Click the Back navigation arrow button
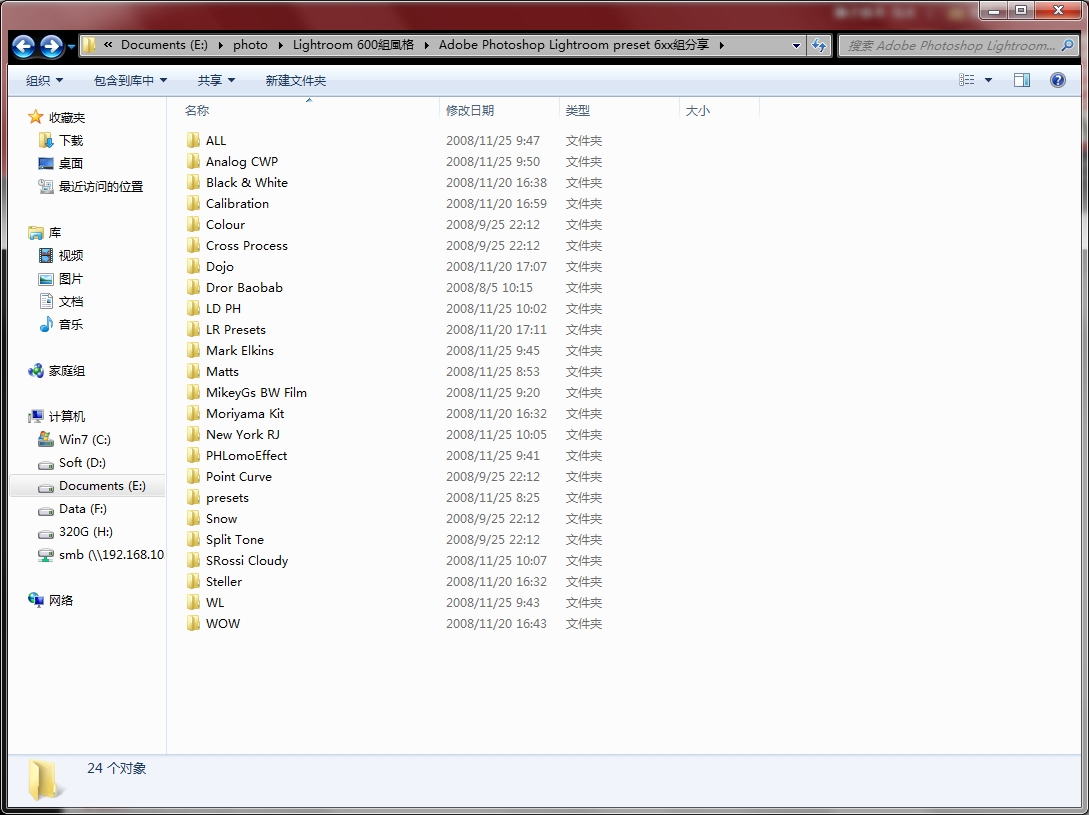Viewport: 1089px width, 815px height. click(24, 46)
